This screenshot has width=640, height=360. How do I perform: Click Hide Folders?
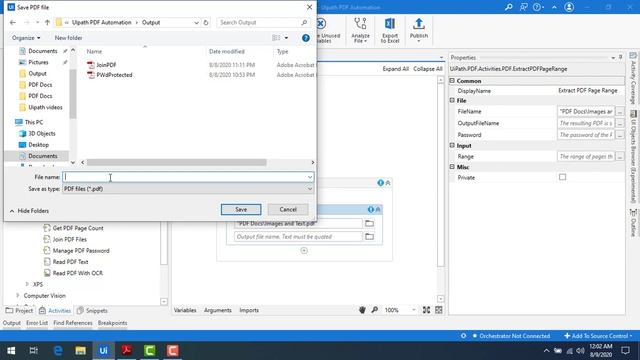[x=29, y=211]
